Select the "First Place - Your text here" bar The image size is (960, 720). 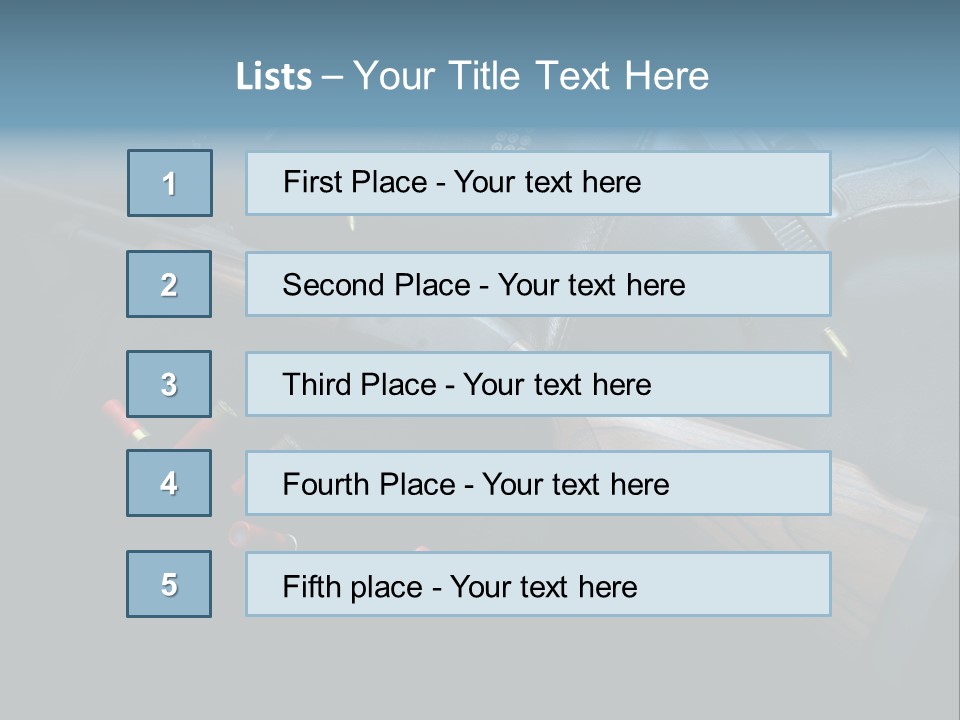click(x=538, y=184)
